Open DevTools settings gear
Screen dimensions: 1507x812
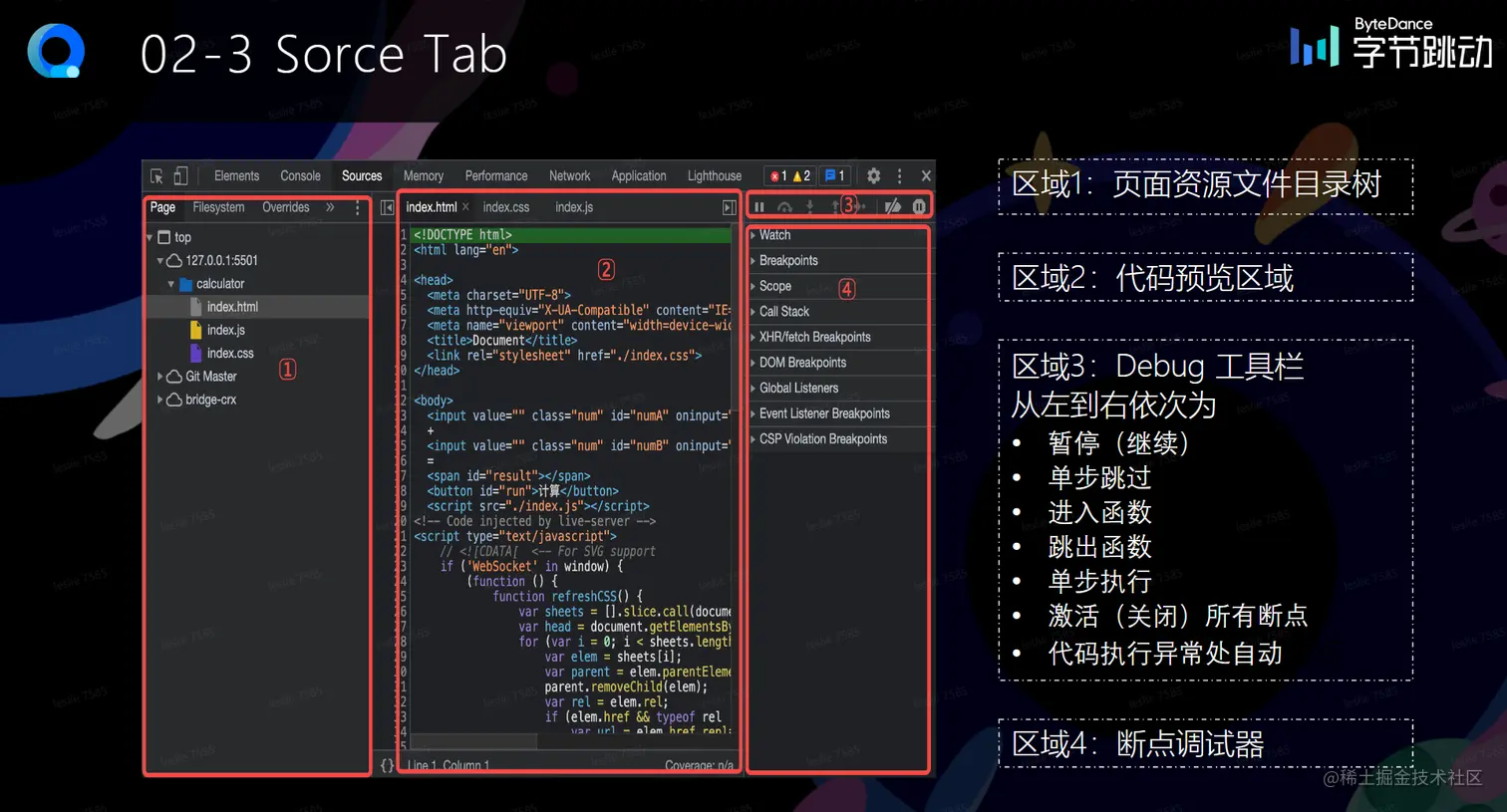tap(873, 176)
